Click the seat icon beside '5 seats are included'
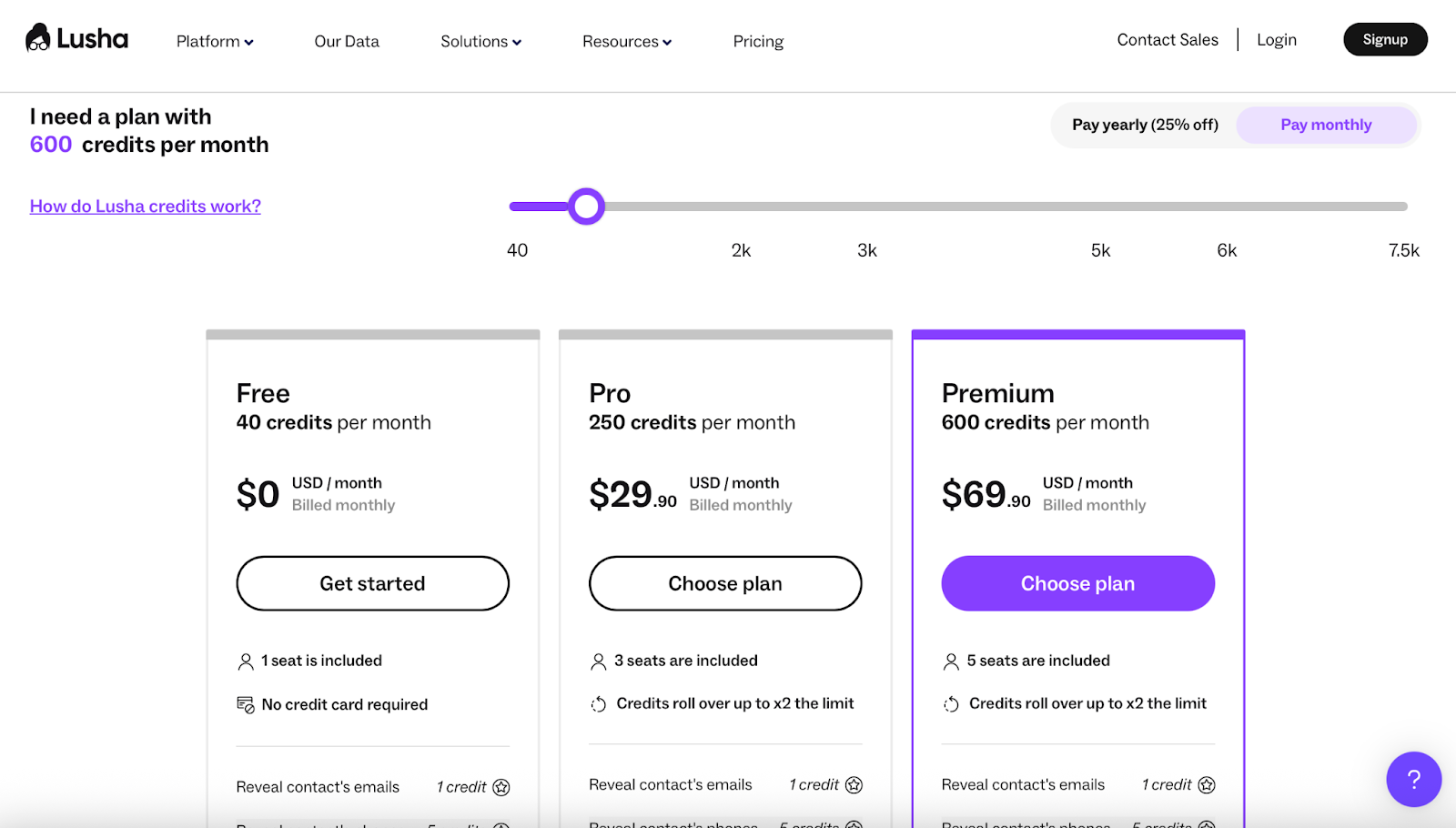This screenshot has width=1456, height=828. coord(951,661)
